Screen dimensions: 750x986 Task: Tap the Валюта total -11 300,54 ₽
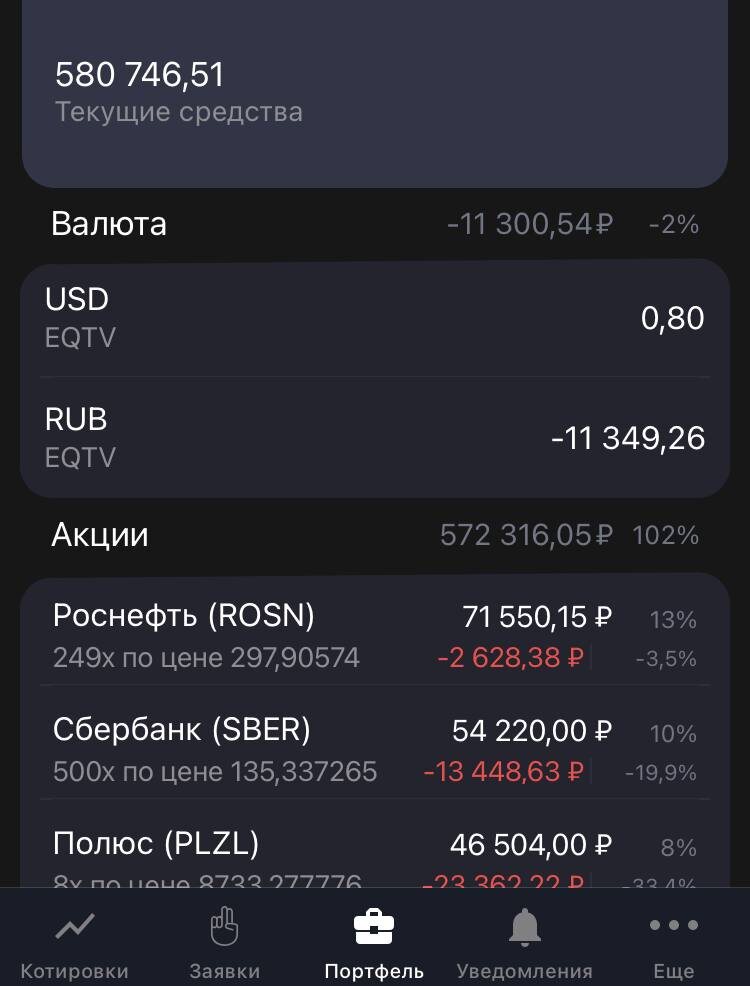pos(529,224)
